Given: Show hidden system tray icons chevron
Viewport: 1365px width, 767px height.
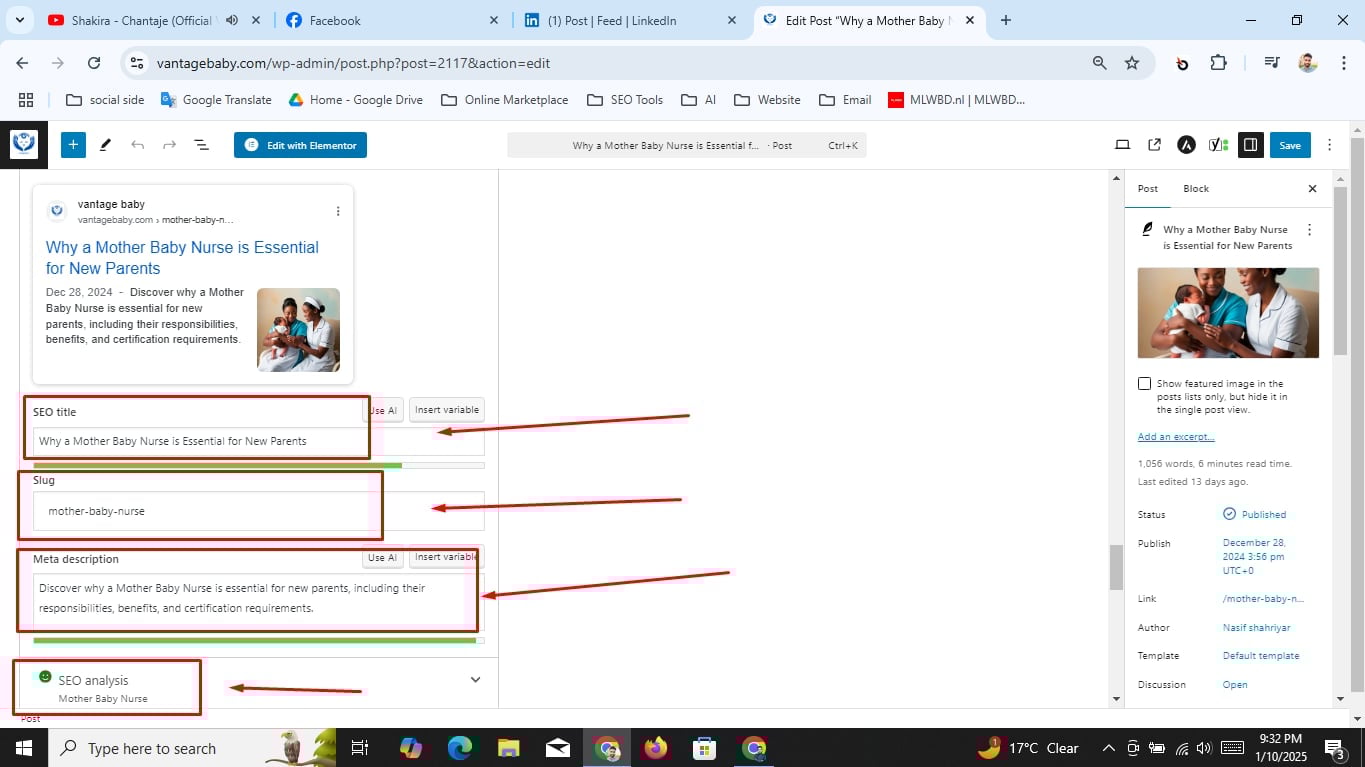Looking at the screenshot, I should (1108, 748).
